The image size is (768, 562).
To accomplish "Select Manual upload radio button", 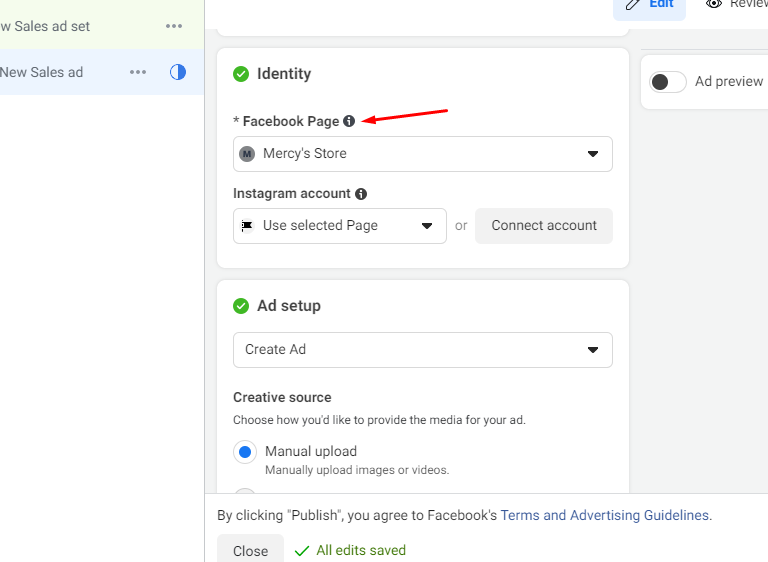I will tap(245, 452).
